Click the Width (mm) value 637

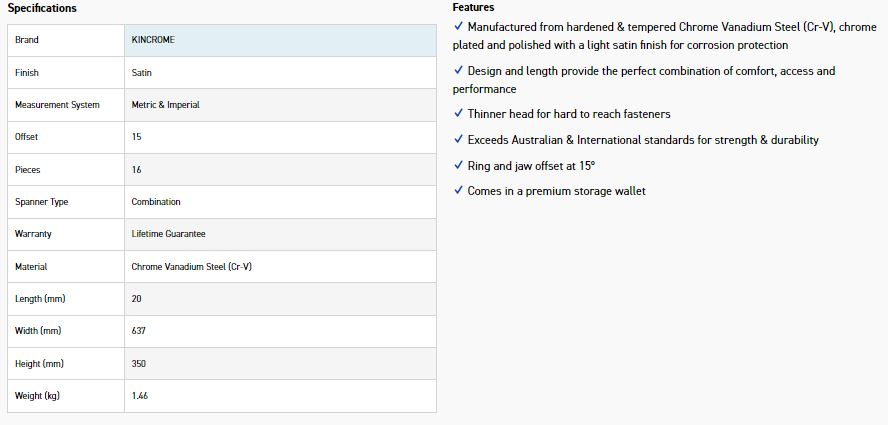139,331
